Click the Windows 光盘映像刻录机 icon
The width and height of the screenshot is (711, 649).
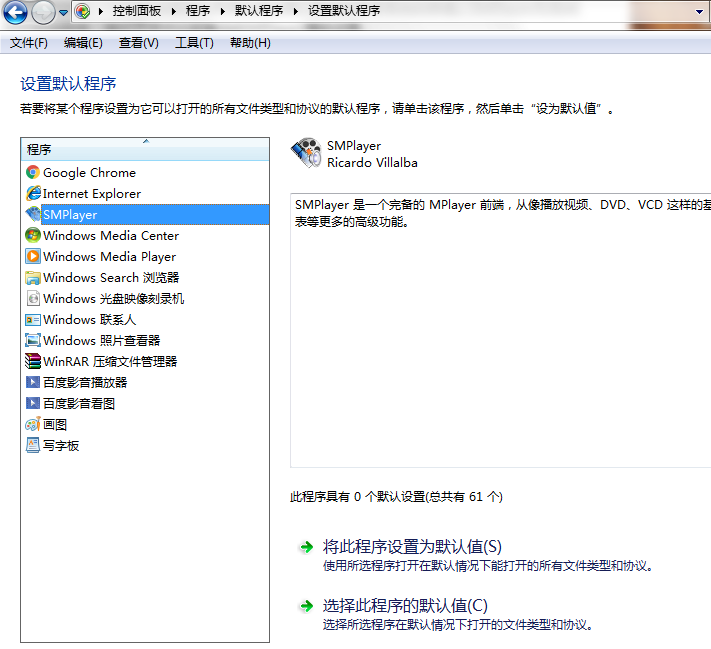[x=33, y=298]
